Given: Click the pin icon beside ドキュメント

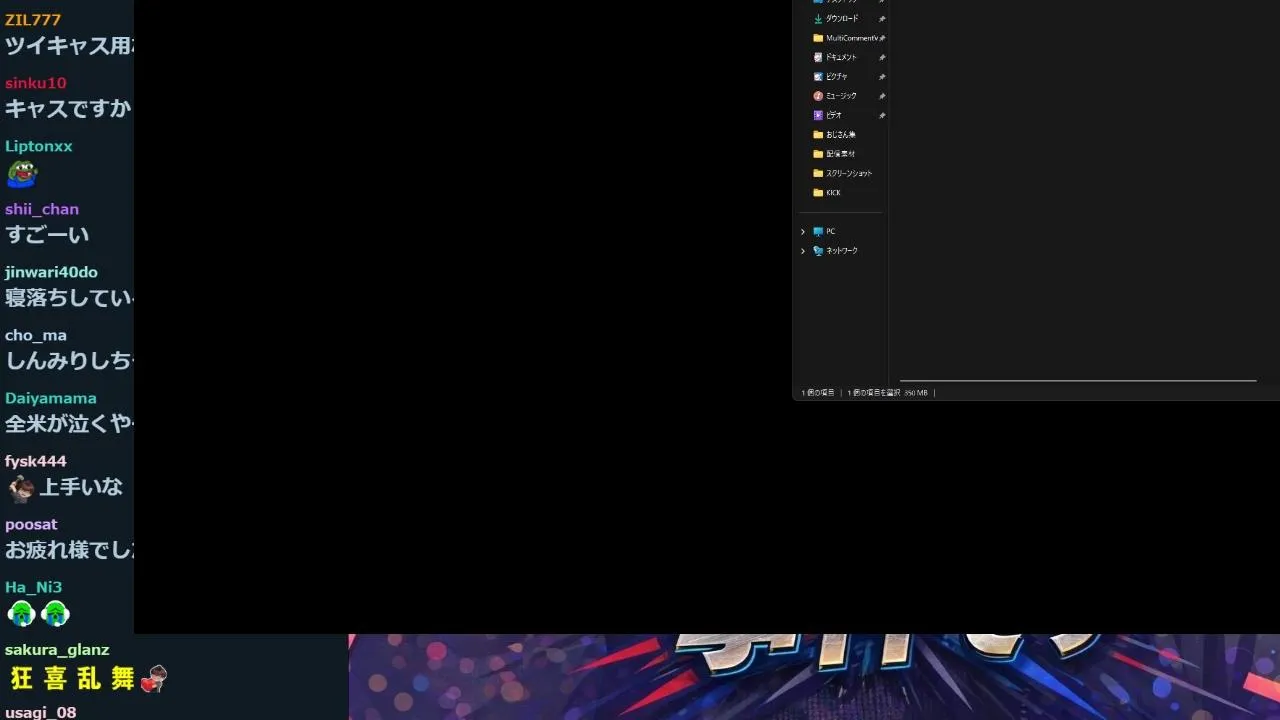Looking at the screenshot, I should (x=882, y=58).
